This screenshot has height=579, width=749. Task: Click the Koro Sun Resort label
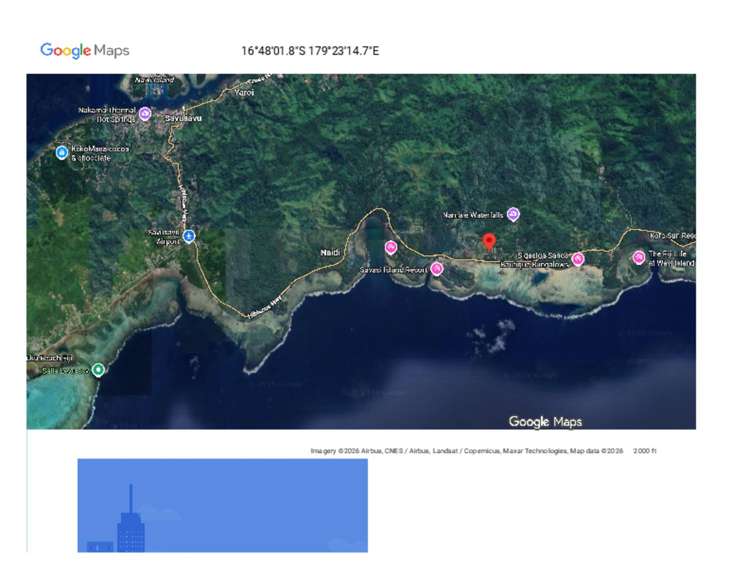(673, 236)
